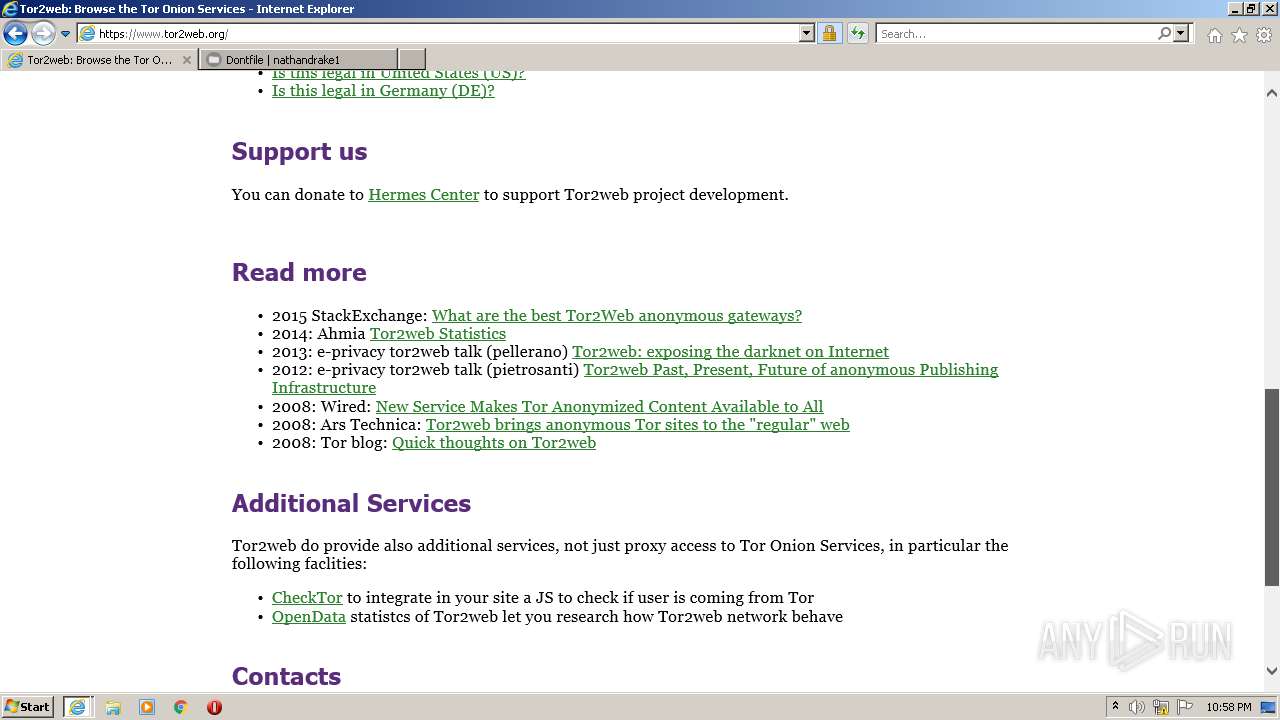Open Wired 'New Service Makes Tor Anonymized Content' link
The height and width of the screenshot is (720, 1280).
pos(599,406)
